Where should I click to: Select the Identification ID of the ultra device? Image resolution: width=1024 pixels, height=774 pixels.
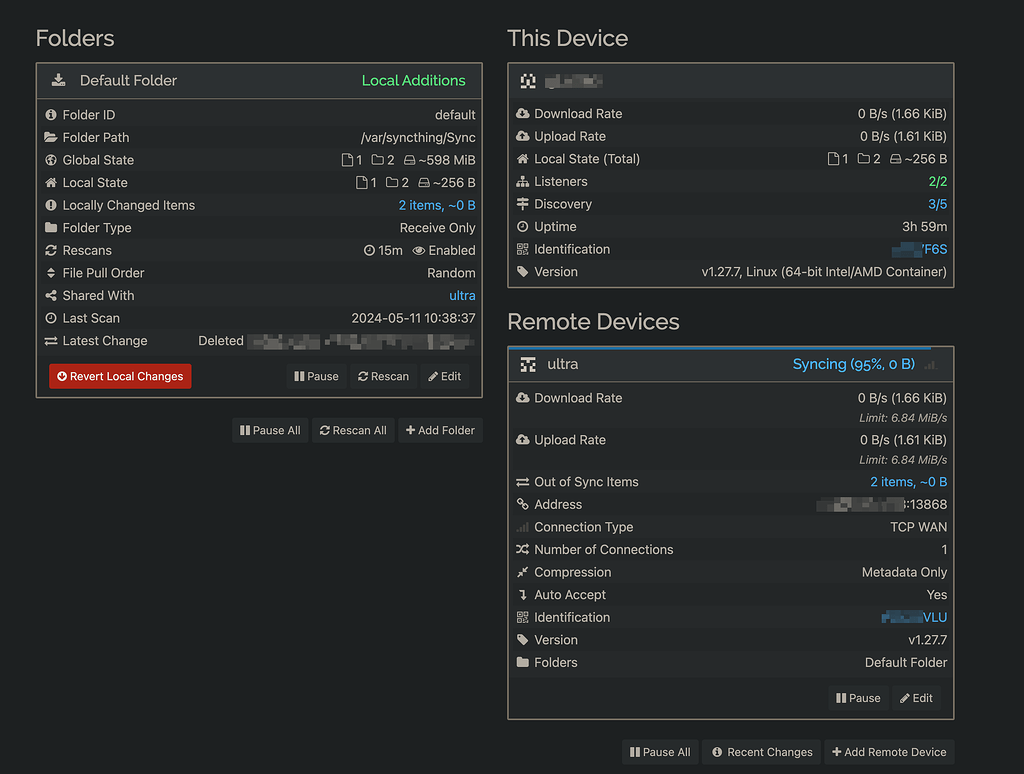coord(914,617)
